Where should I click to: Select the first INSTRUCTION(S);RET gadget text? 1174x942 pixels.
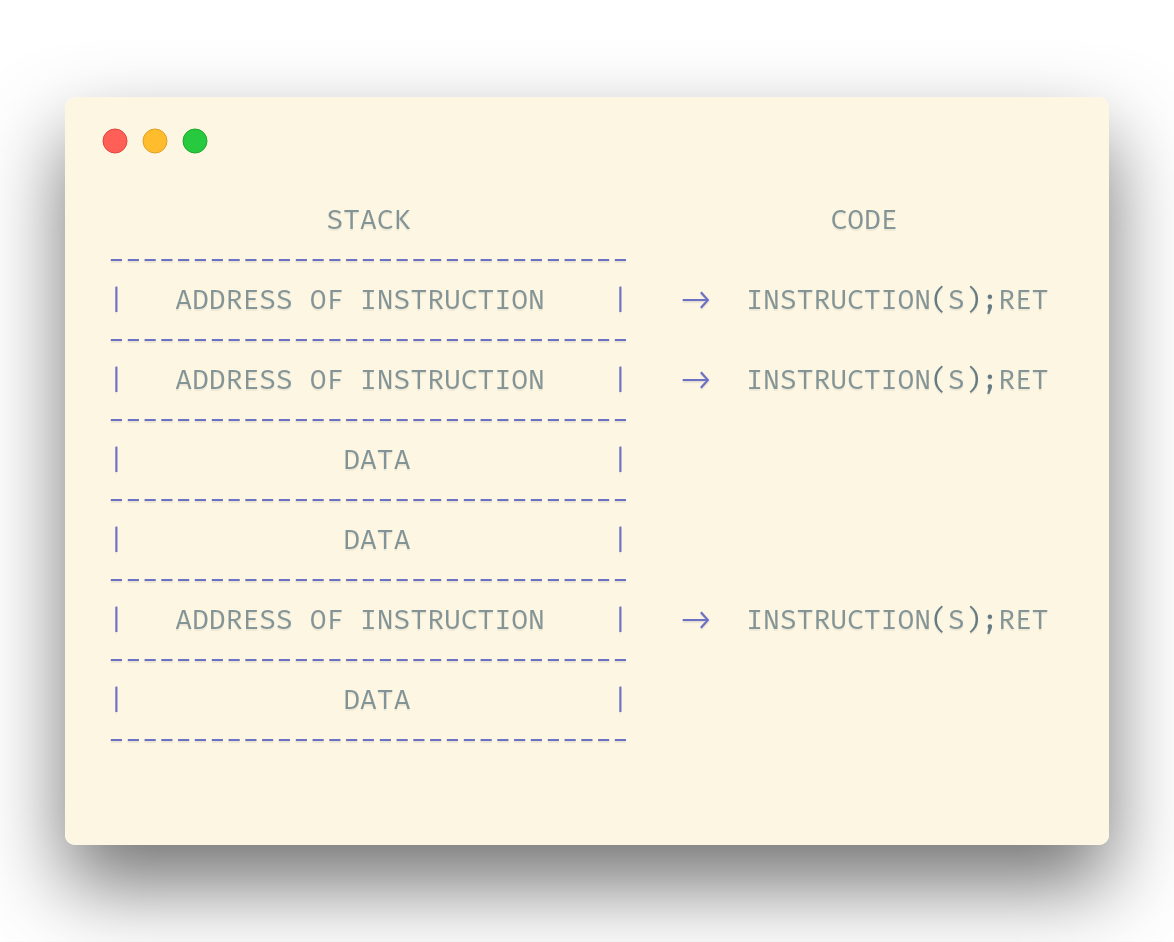897,300
